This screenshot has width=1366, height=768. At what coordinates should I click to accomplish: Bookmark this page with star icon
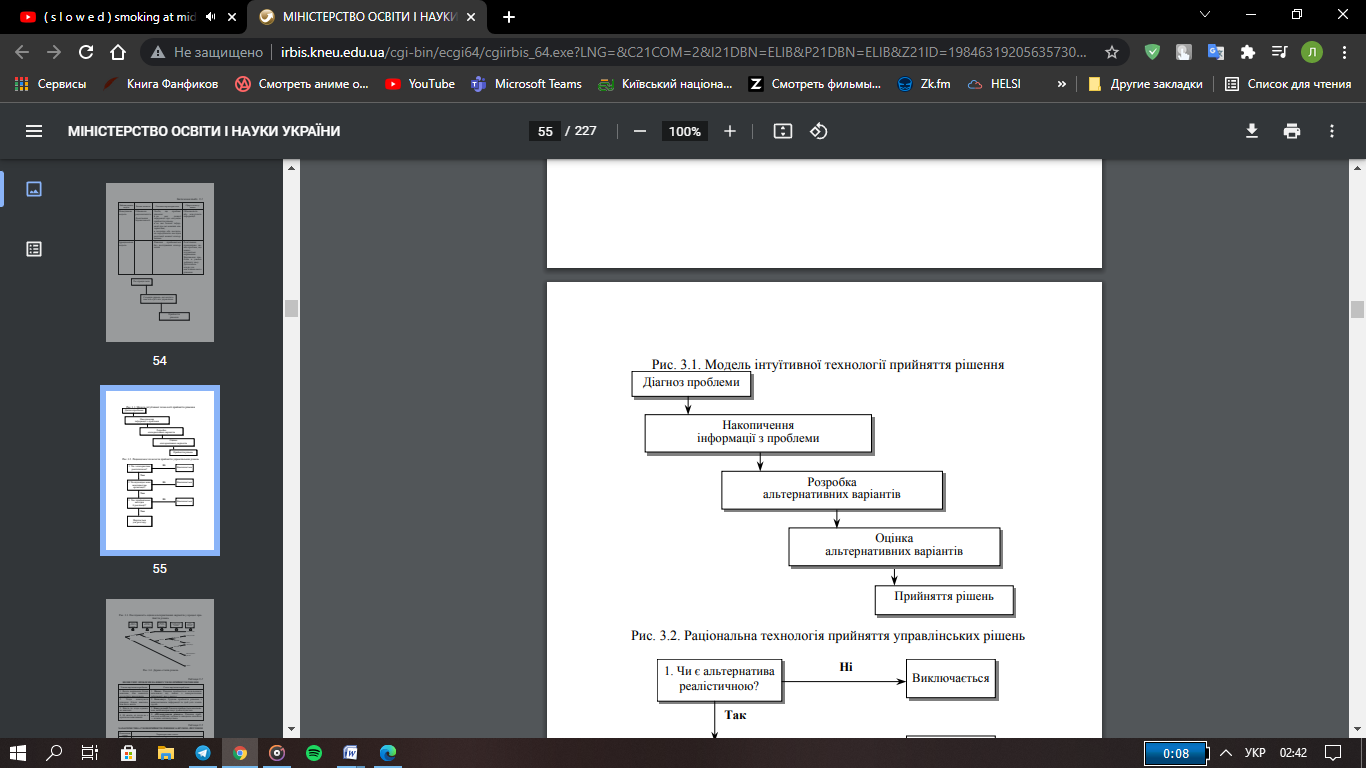[1112, 52]
